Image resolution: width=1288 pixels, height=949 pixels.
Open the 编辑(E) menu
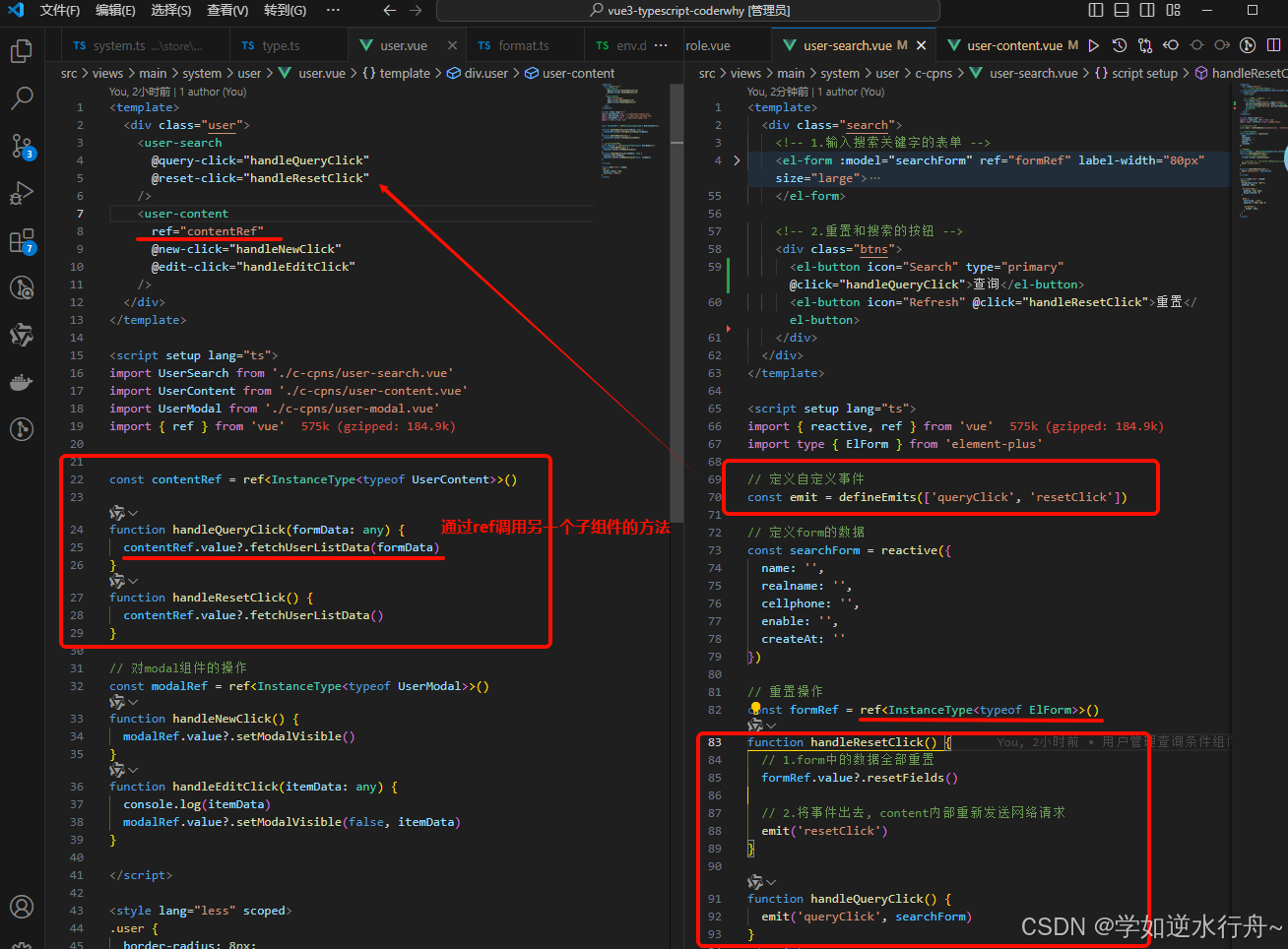tap(115, 10)
